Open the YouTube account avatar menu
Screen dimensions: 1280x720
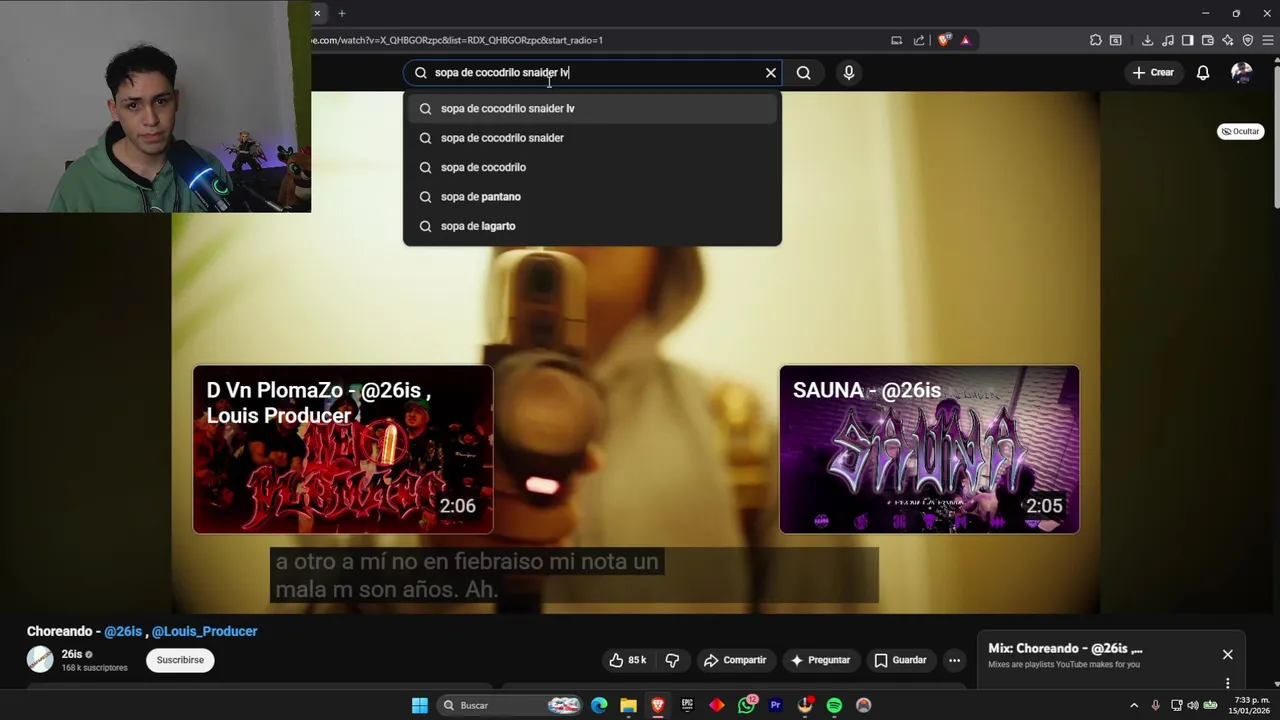click(1241, 73)
